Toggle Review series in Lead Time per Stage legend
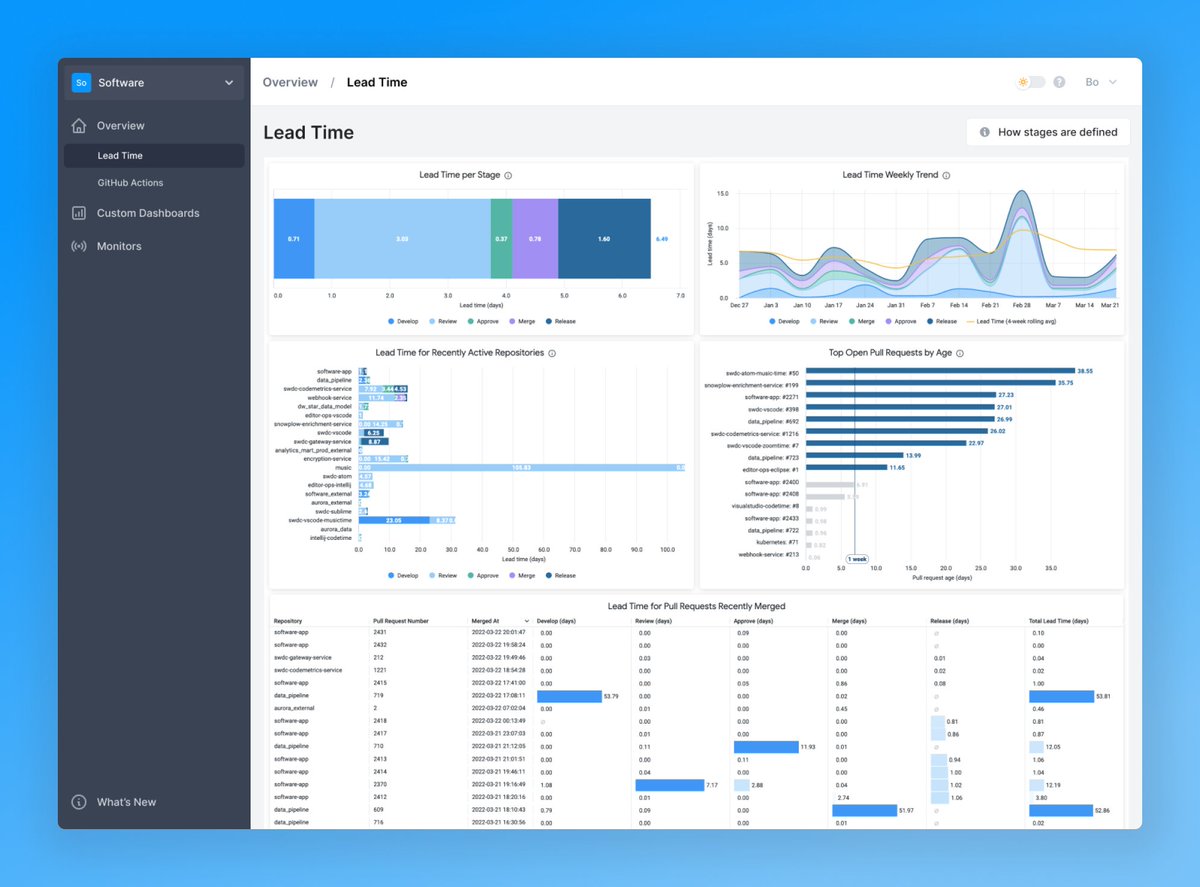 [444, 321]
